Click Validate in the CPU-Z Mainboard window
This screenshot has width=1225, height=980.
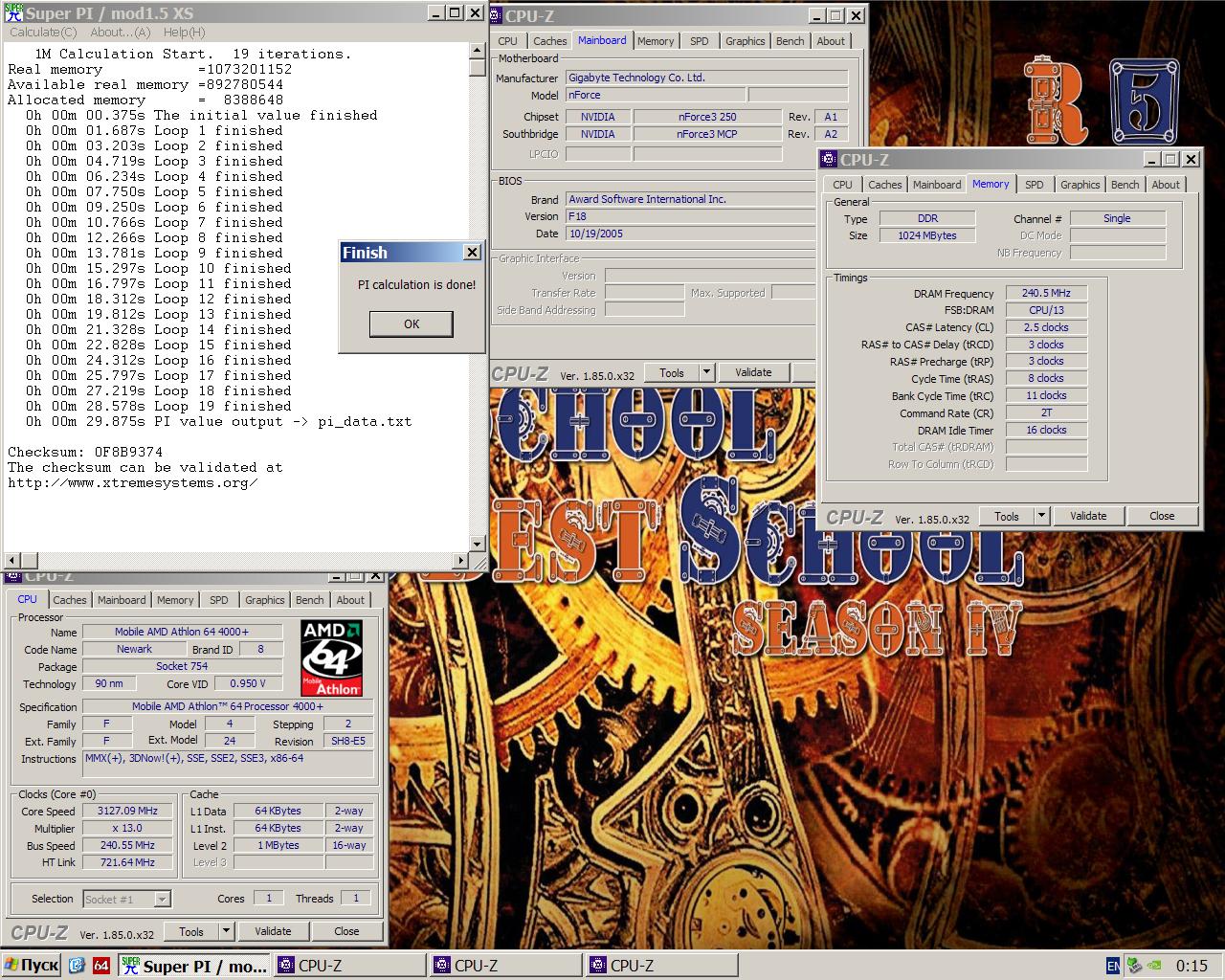(x=753, y=373)
